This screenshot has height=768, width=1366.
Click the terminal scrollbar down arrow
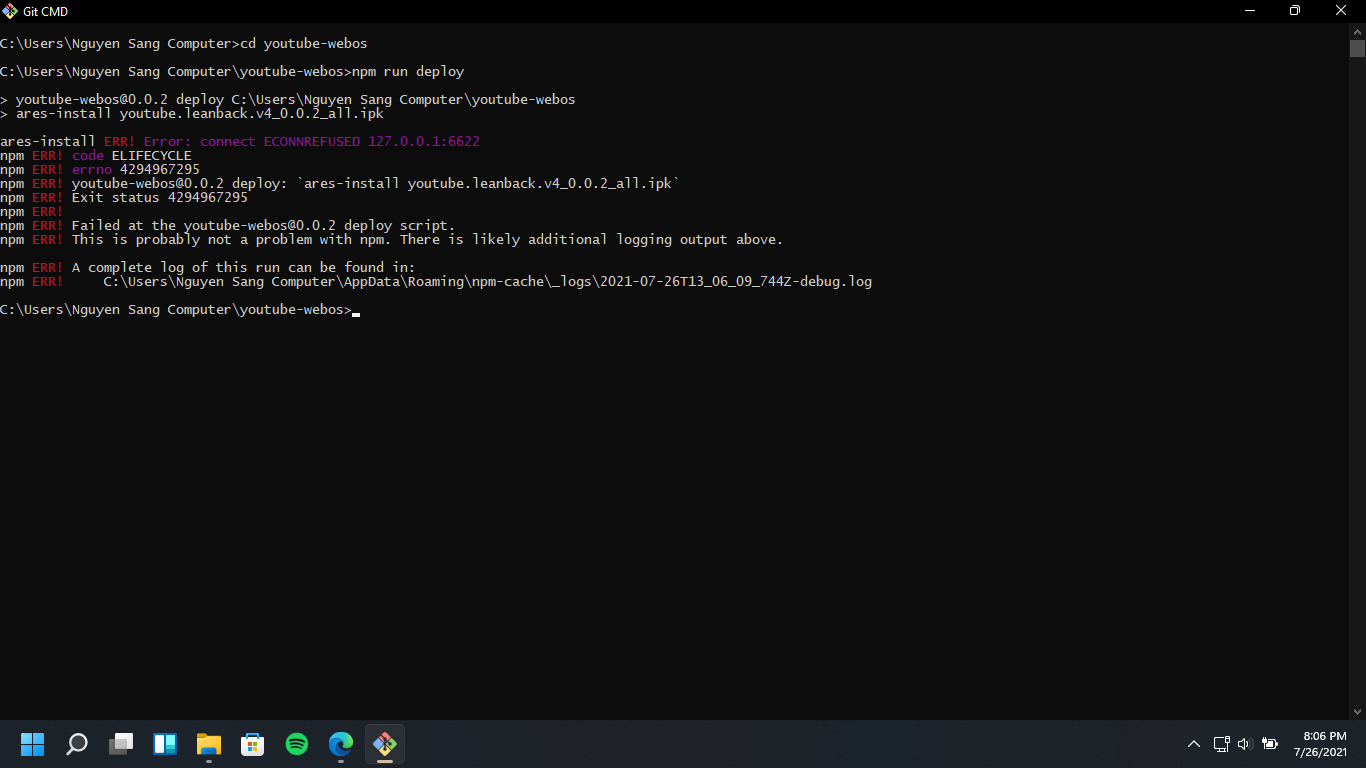1357,711
